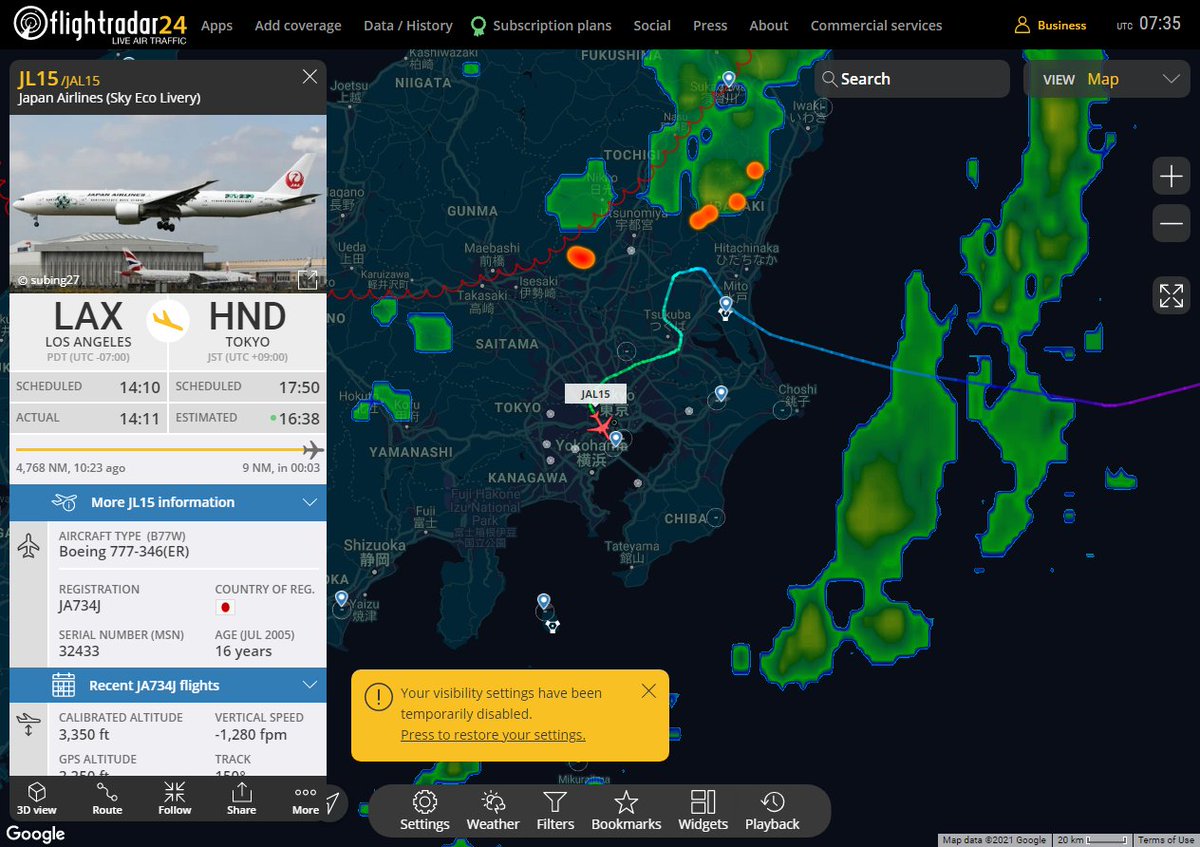Click the UTC 07:35 clock

point(1149,24)
